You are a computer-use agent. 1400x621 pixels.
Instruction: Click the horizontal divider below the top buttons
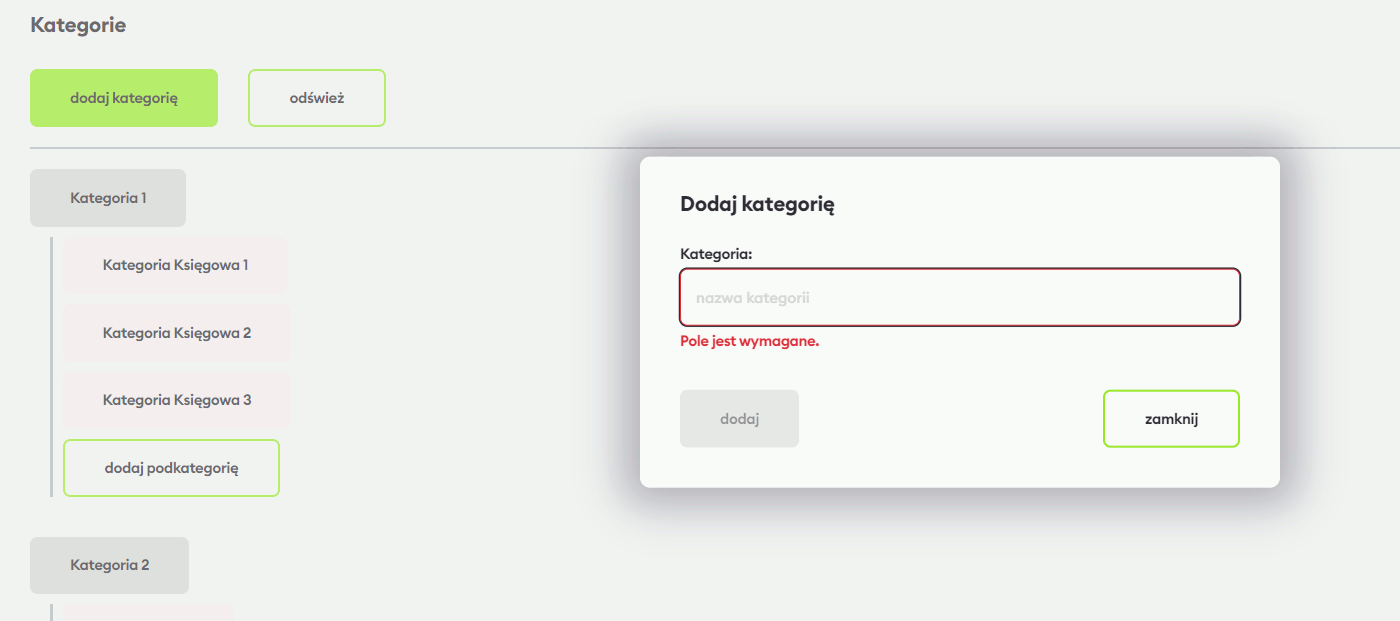[x=330, y=148]
